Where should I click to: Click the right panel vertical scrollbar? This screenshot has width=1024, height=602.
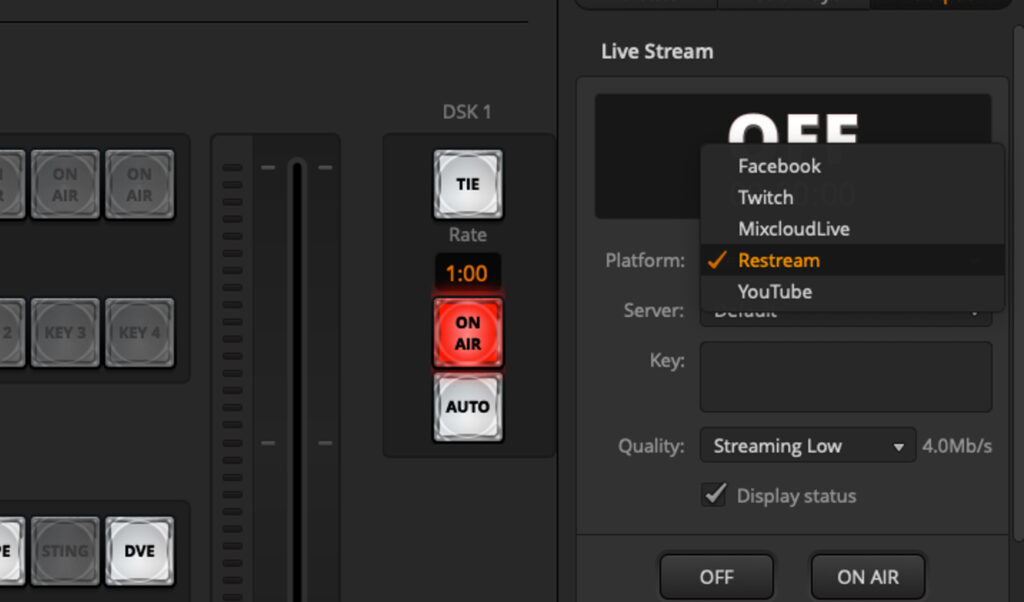click(x=1018, y=282)
